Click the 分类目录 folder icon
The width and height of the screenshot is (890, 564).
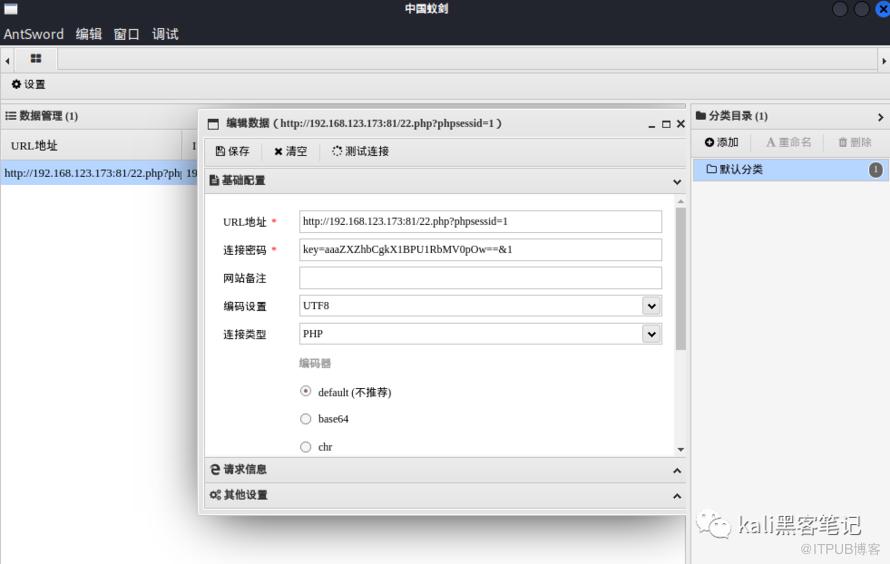click(701, 116)
